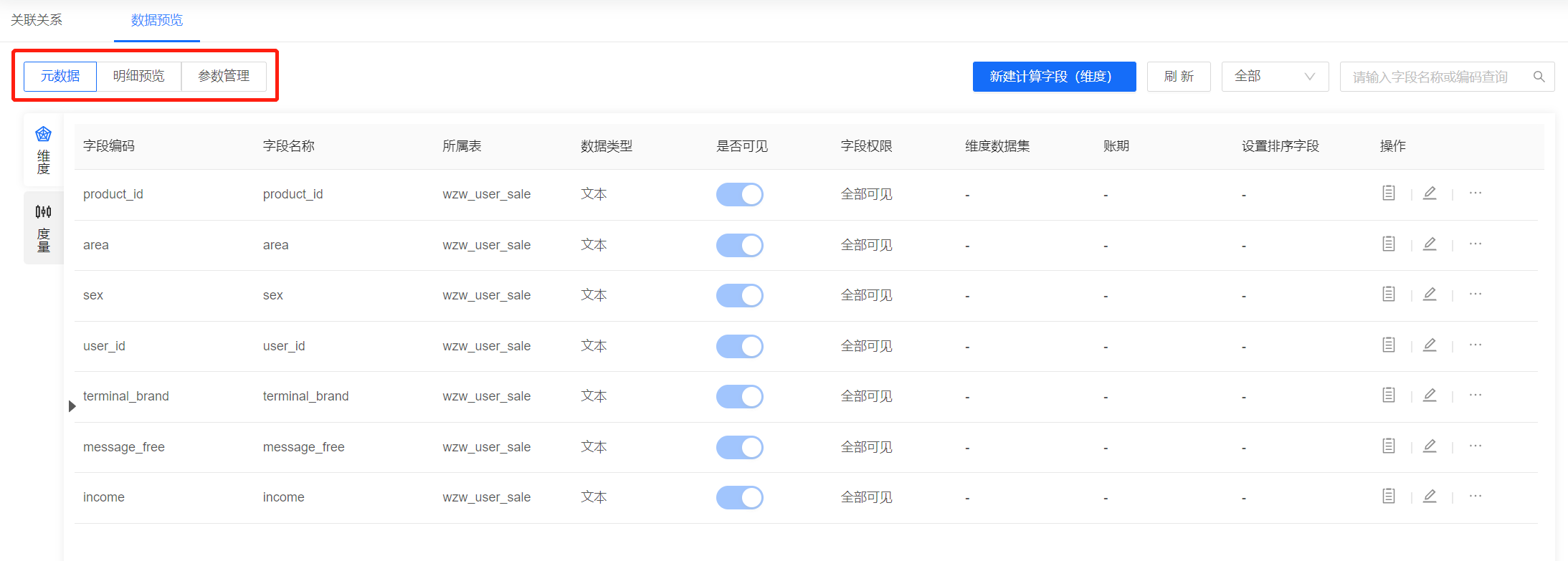Toggle visibility switch for area

click(740, 245)
